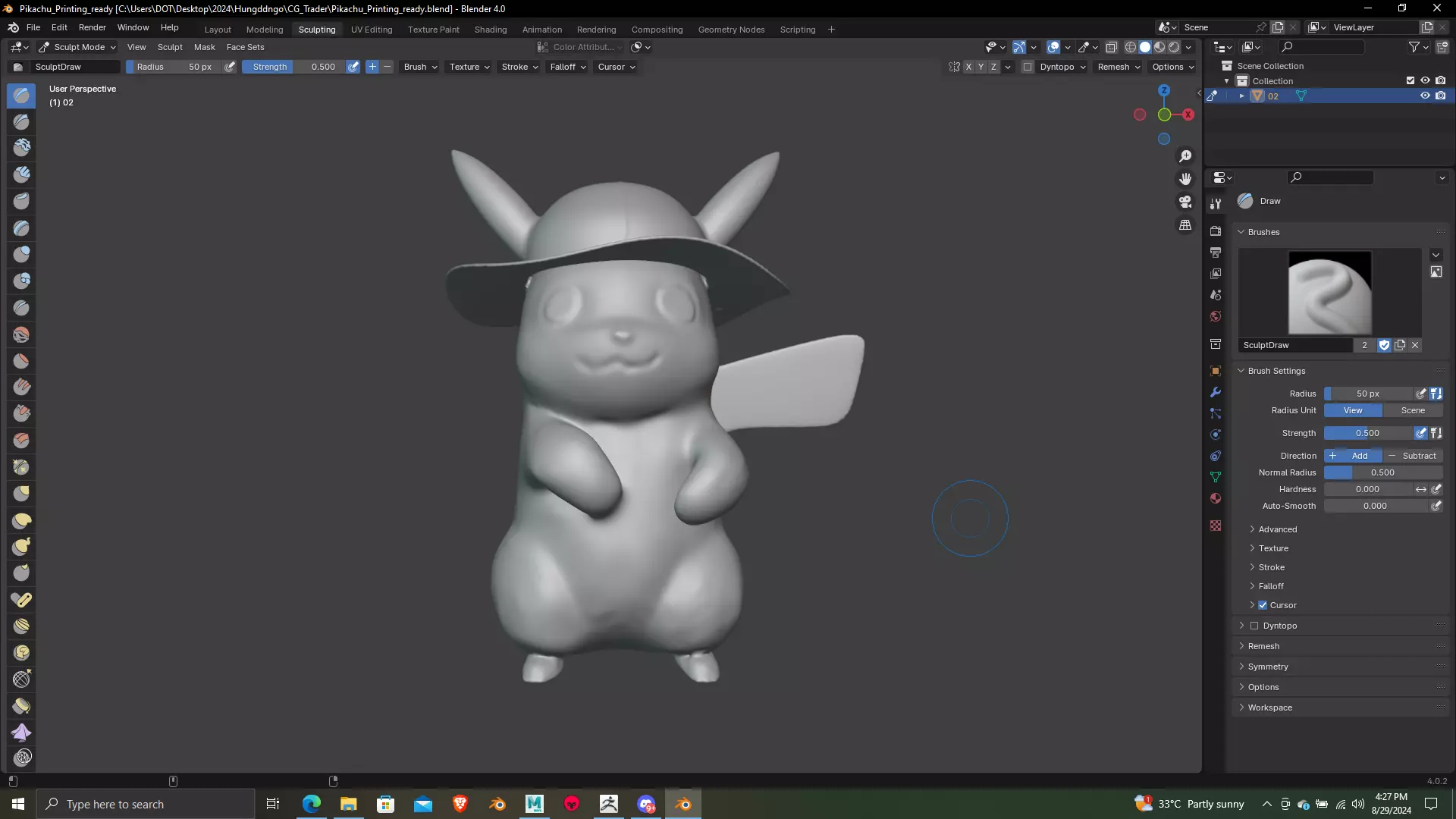Screen dimensions: 1456x819
Task: Select the Inflate brush tool
Action: [x=21, y=254]
